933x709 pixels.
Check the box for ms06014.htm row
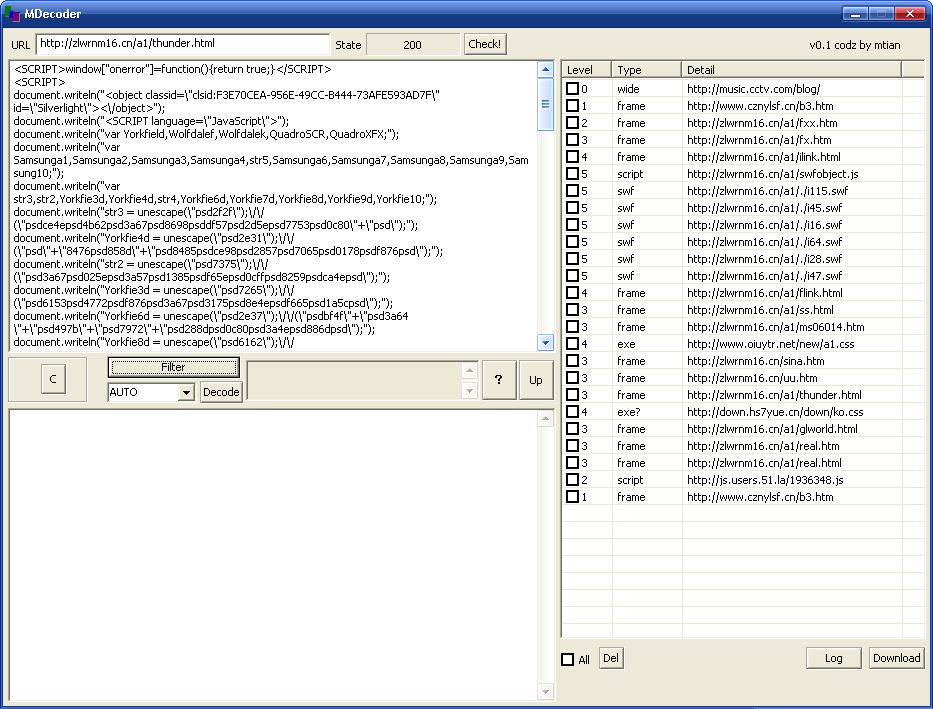(x=572, y=327)
